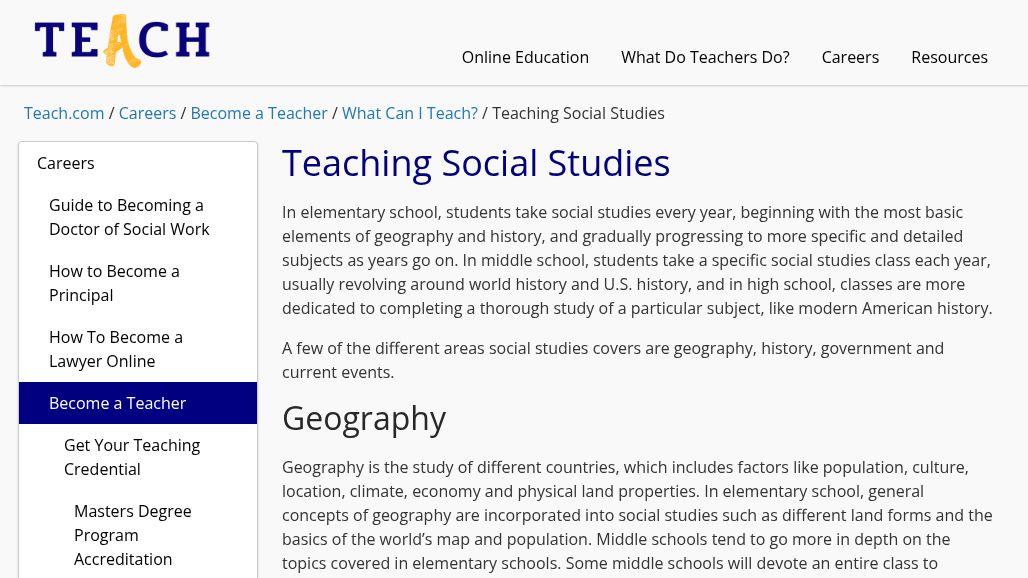
Task: Open the What Do Teachers Do? menu
Action: point(705,57)
